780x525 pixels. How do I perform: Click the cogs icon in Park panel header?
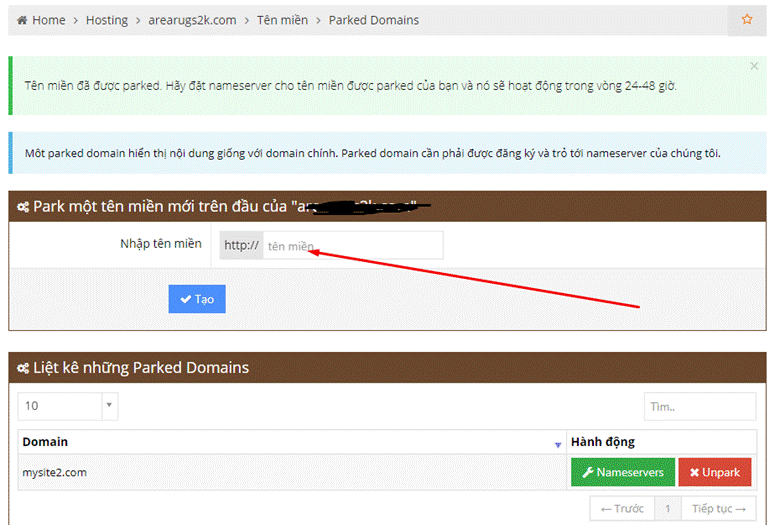23,207
